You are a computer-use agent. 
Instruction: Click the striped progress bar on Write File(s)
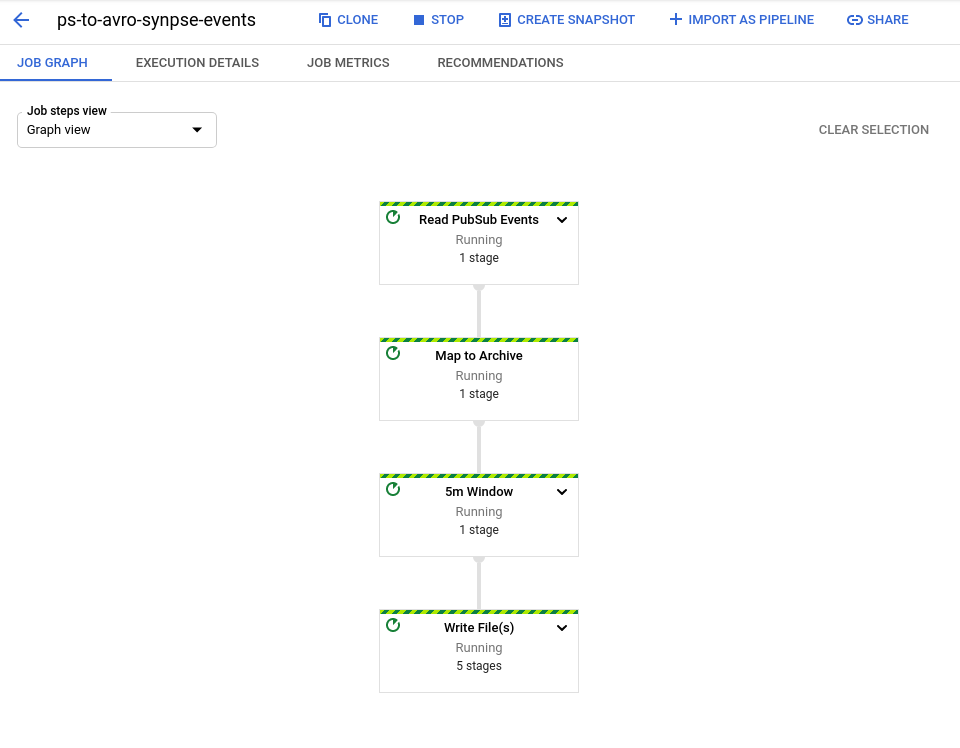[x=478, y=610]
